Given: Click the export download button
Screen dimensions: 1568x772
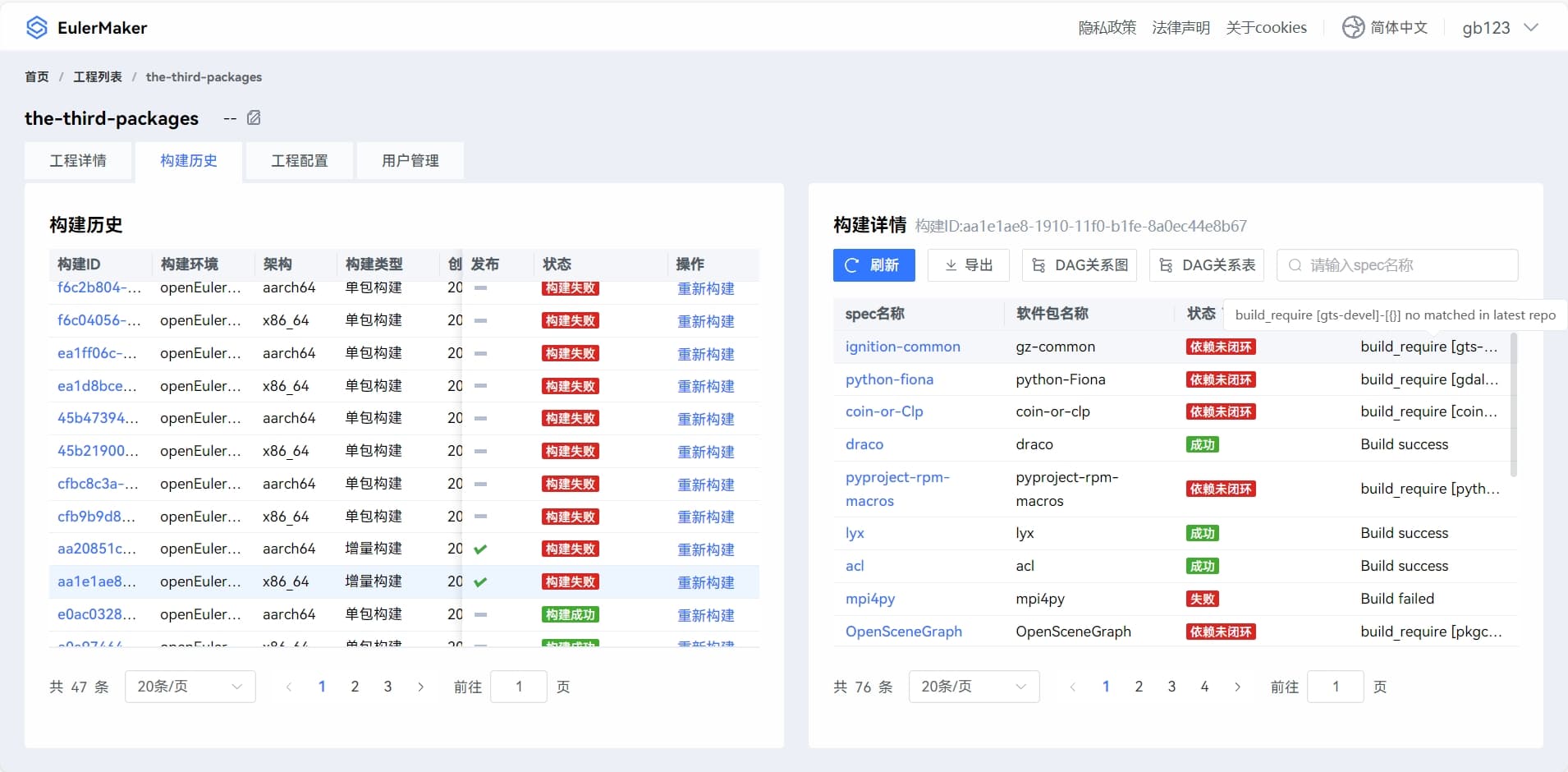Looking at the screenshot, I should pos(968,265).
